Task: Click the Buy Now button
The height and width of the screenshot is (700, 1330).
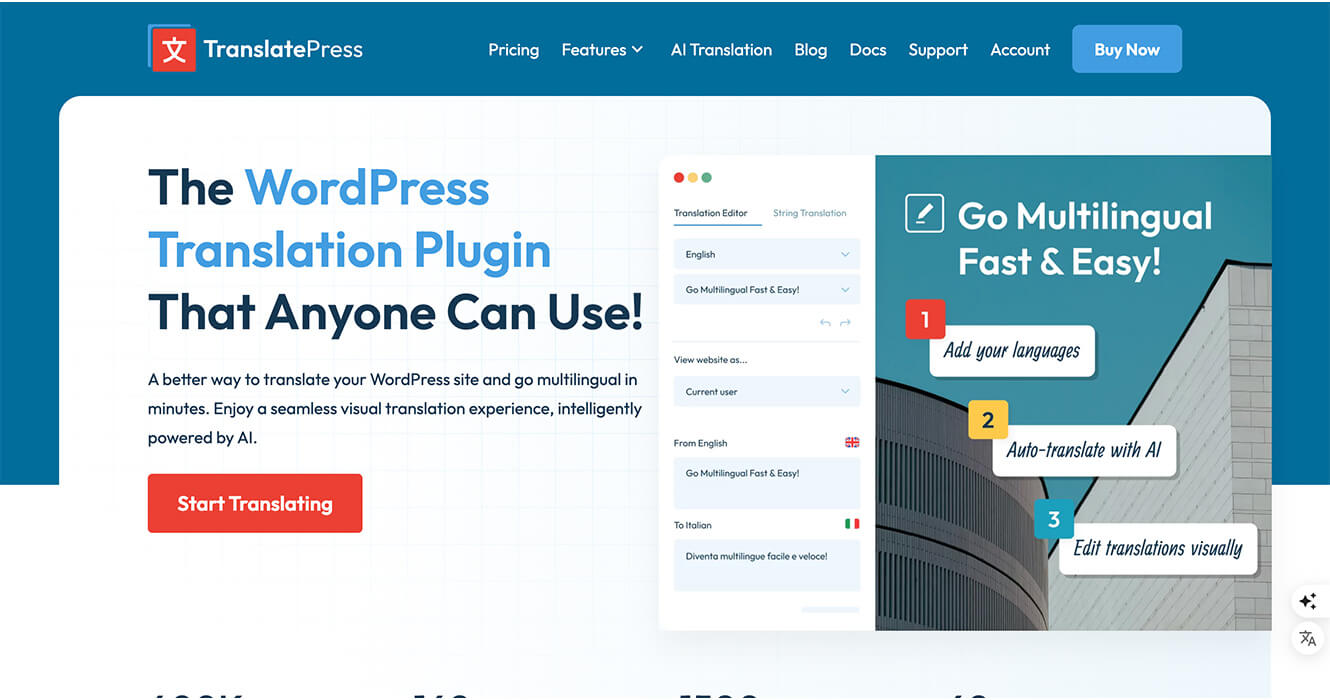Action: pyautogui.click(x=1127, y=49)
